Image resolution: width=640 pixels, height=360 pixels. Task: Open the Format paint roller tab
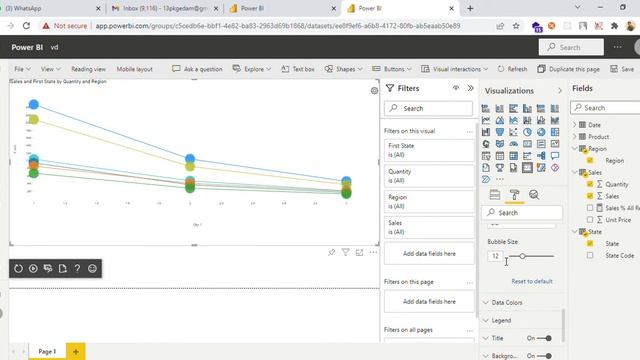click(x=514, y=195)
